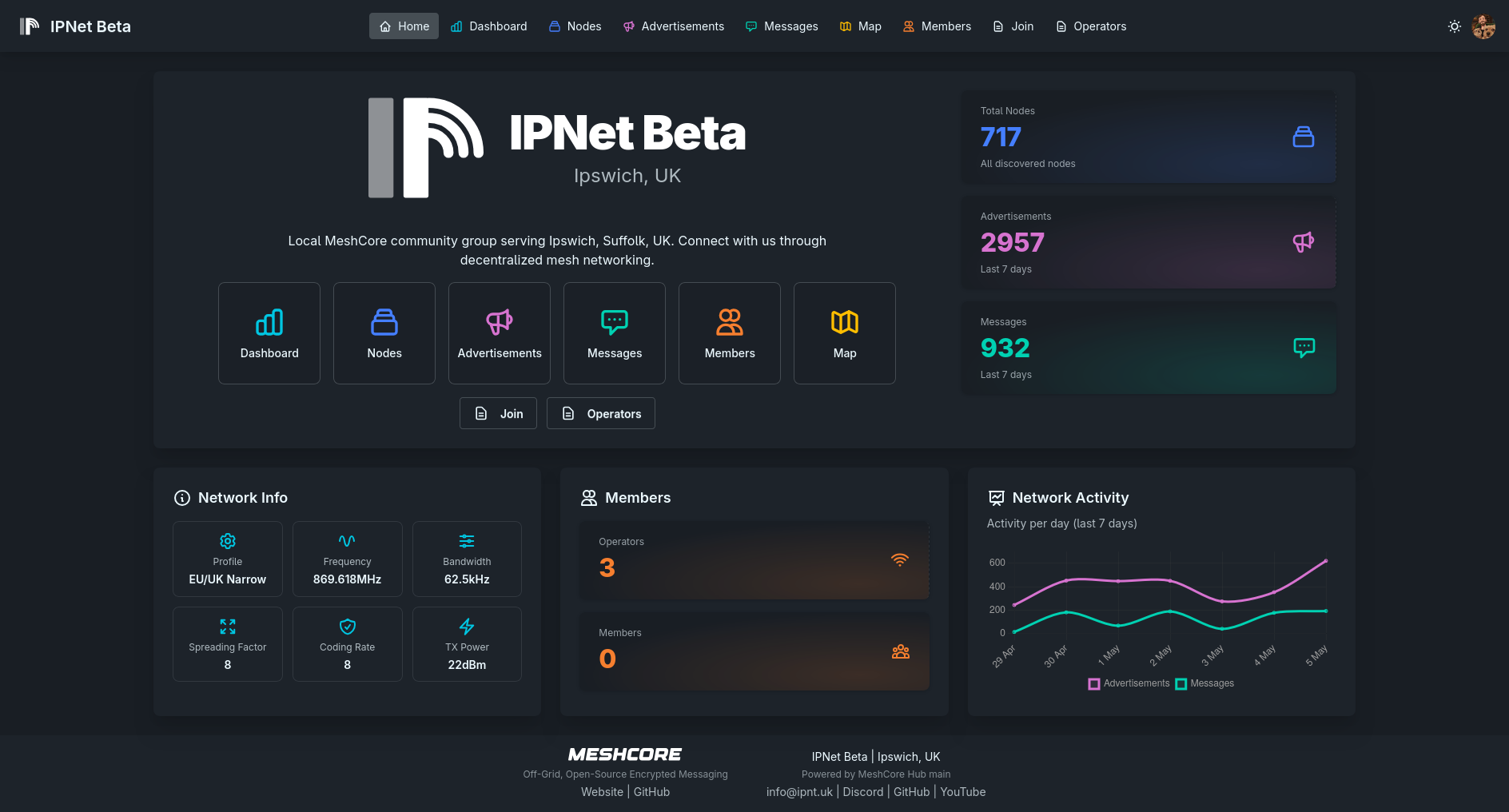Click the IPNet Beta logo in the header
The width and height of the screenshot is (1509, 812).
click(75, 26)
